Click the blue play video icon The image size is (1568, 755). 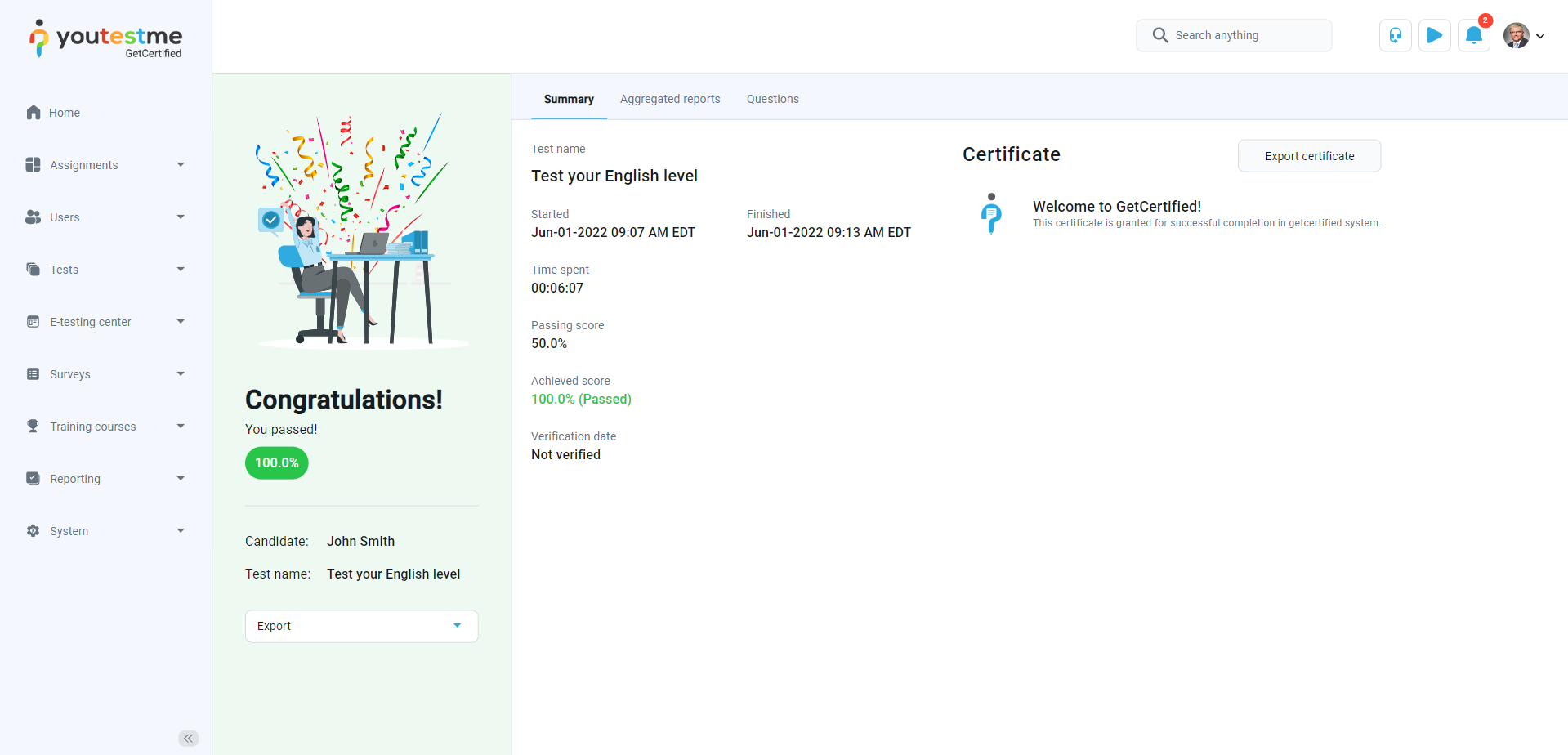click(x=1434, y=35)
